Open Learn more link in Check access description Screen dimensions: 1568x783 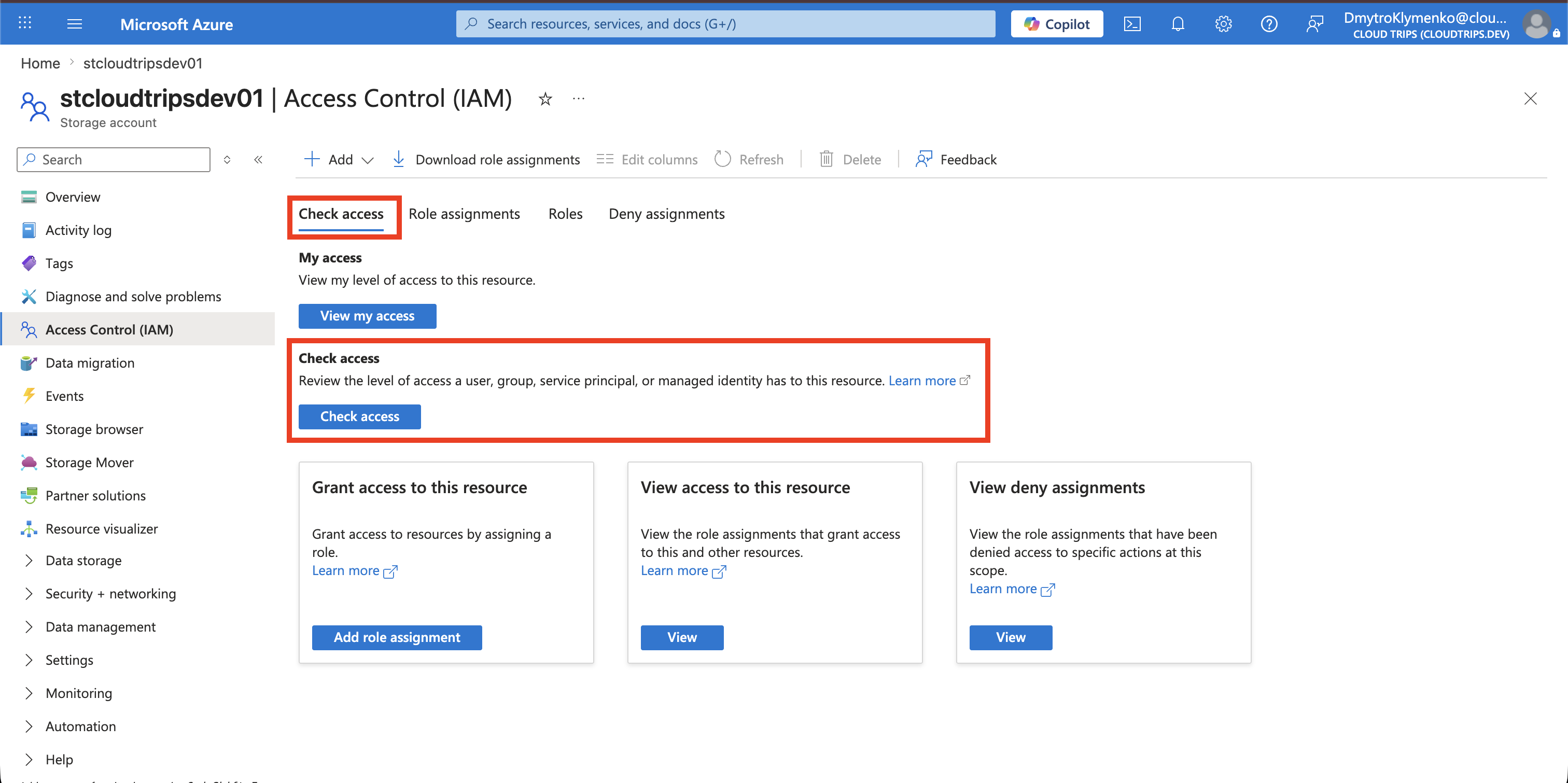[x=929, y=381]
